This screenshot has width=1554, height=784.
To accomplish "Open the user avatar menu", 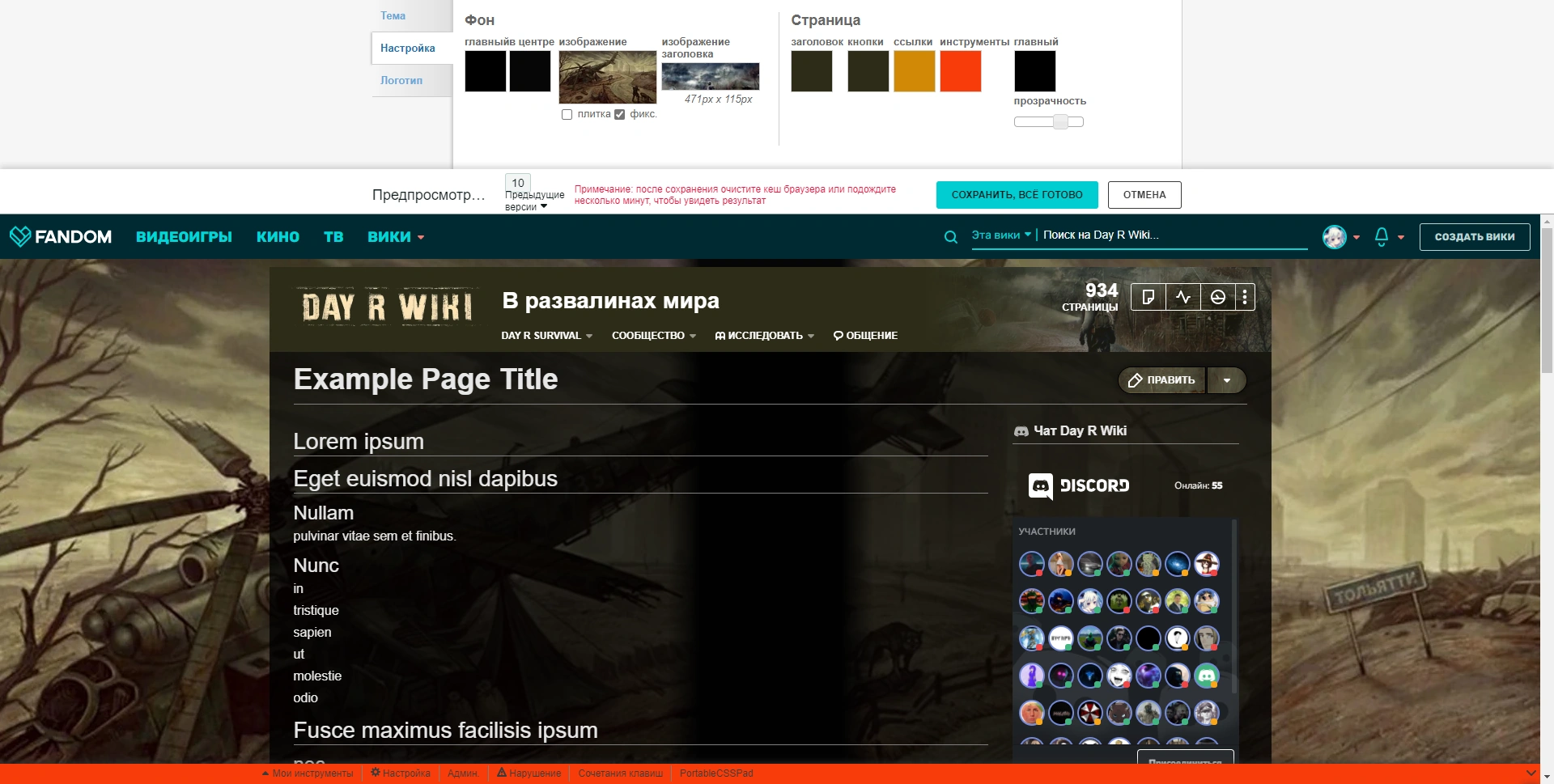I will pyautogui.click(x=1341, y=237).
